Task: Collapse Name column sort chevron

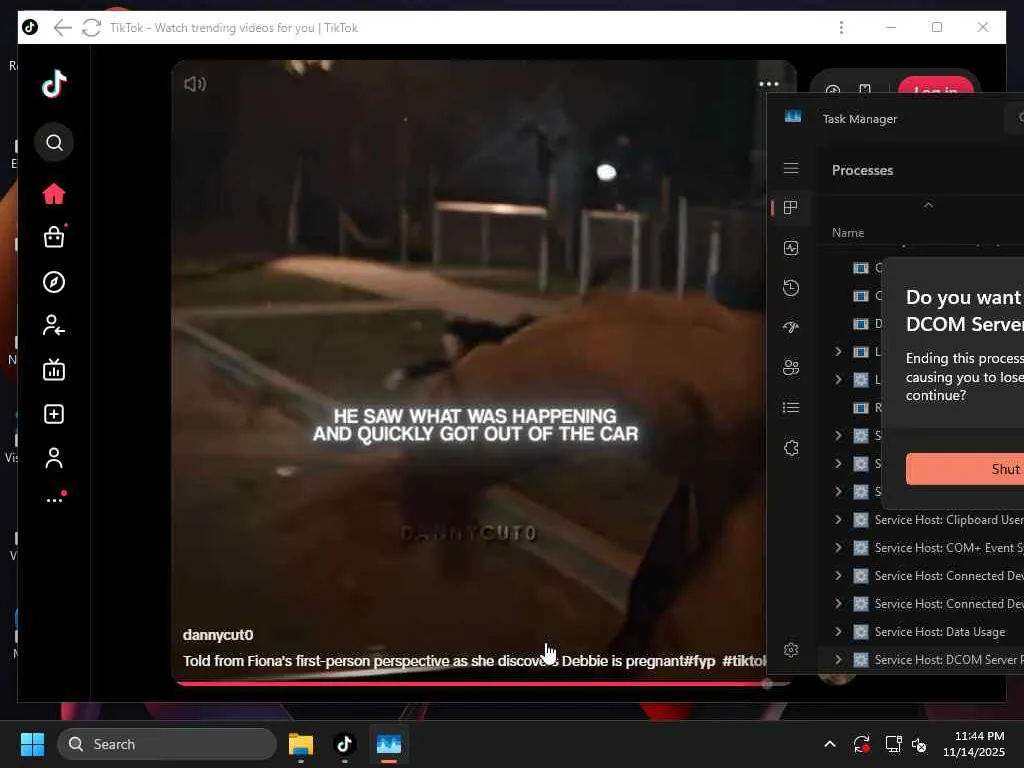Action: [928, 205]
